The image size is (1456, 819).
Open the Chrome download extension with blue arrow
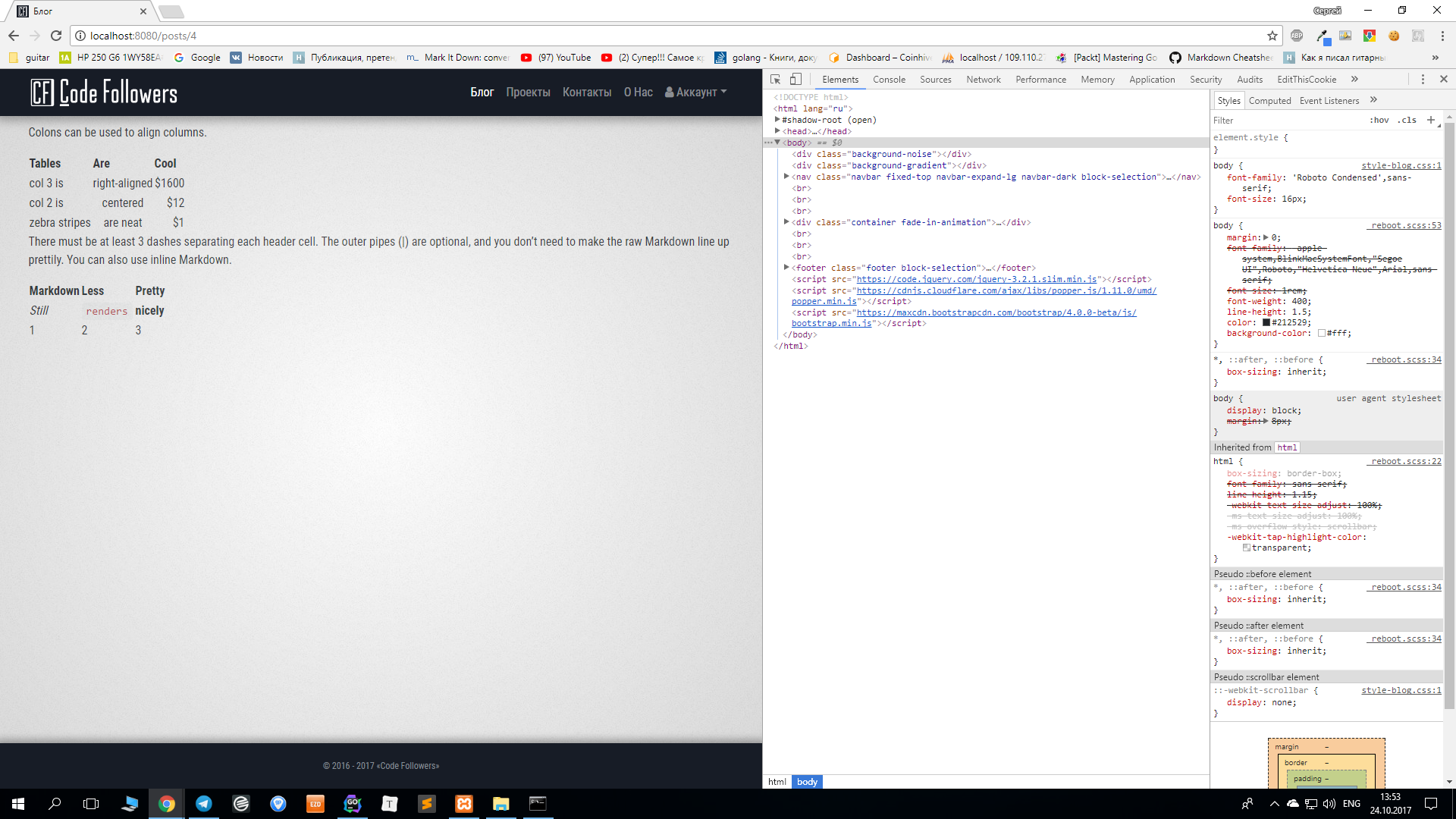1370,36
